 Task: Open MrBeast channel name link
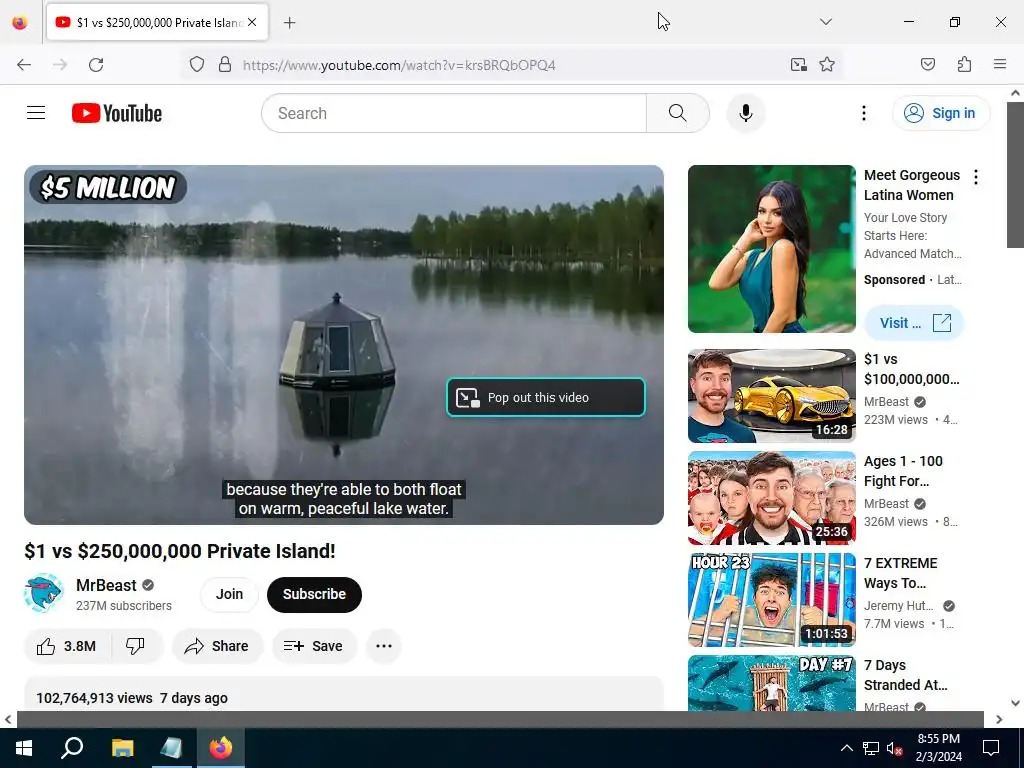coord(106,585)
